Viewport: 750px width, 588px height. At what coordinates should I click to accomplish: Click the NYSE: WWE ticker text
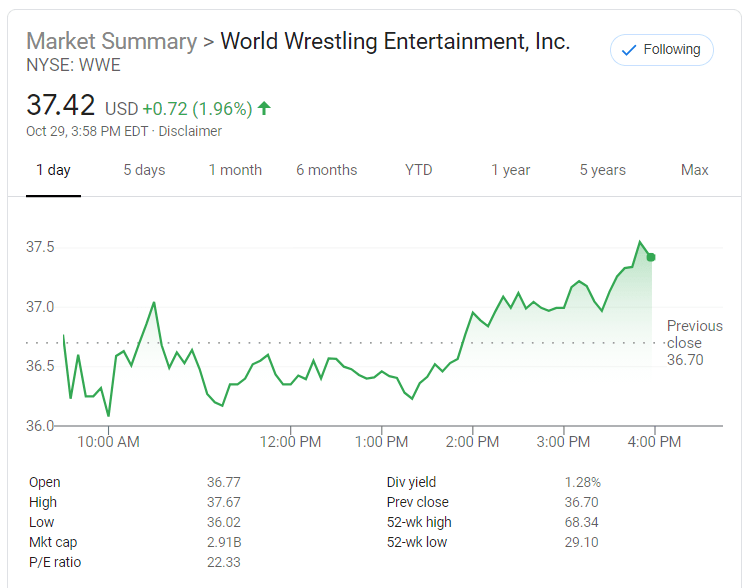(x=74, y=65)
